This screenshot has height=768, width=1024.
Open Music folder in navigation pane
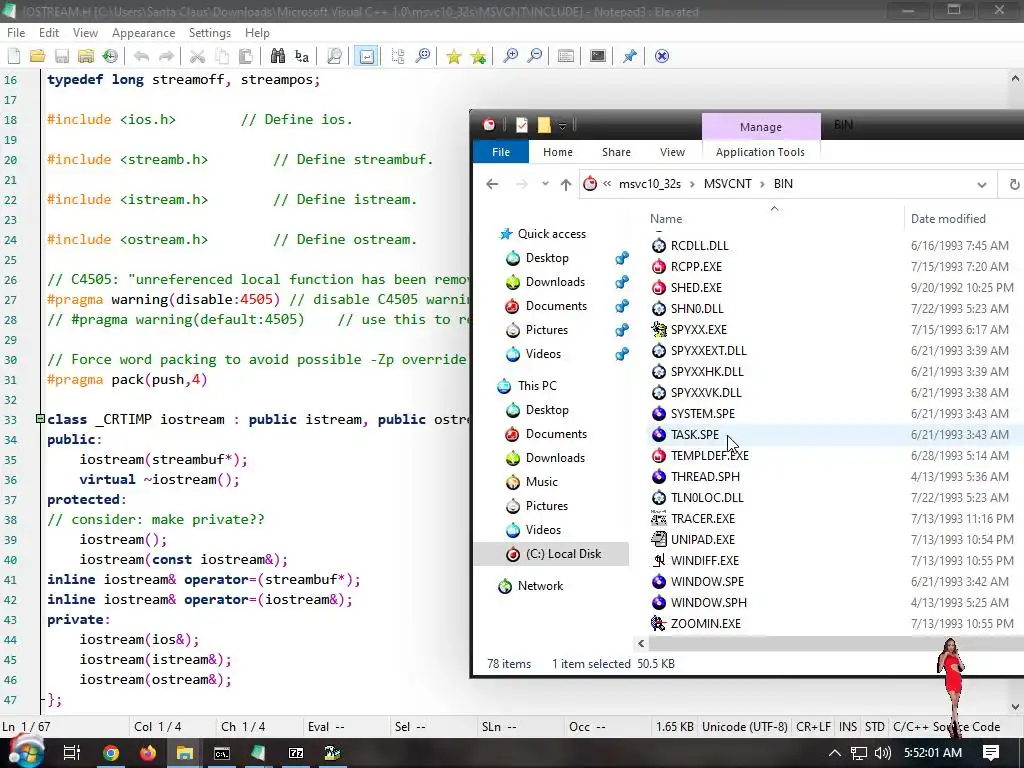tap(541, 482)
